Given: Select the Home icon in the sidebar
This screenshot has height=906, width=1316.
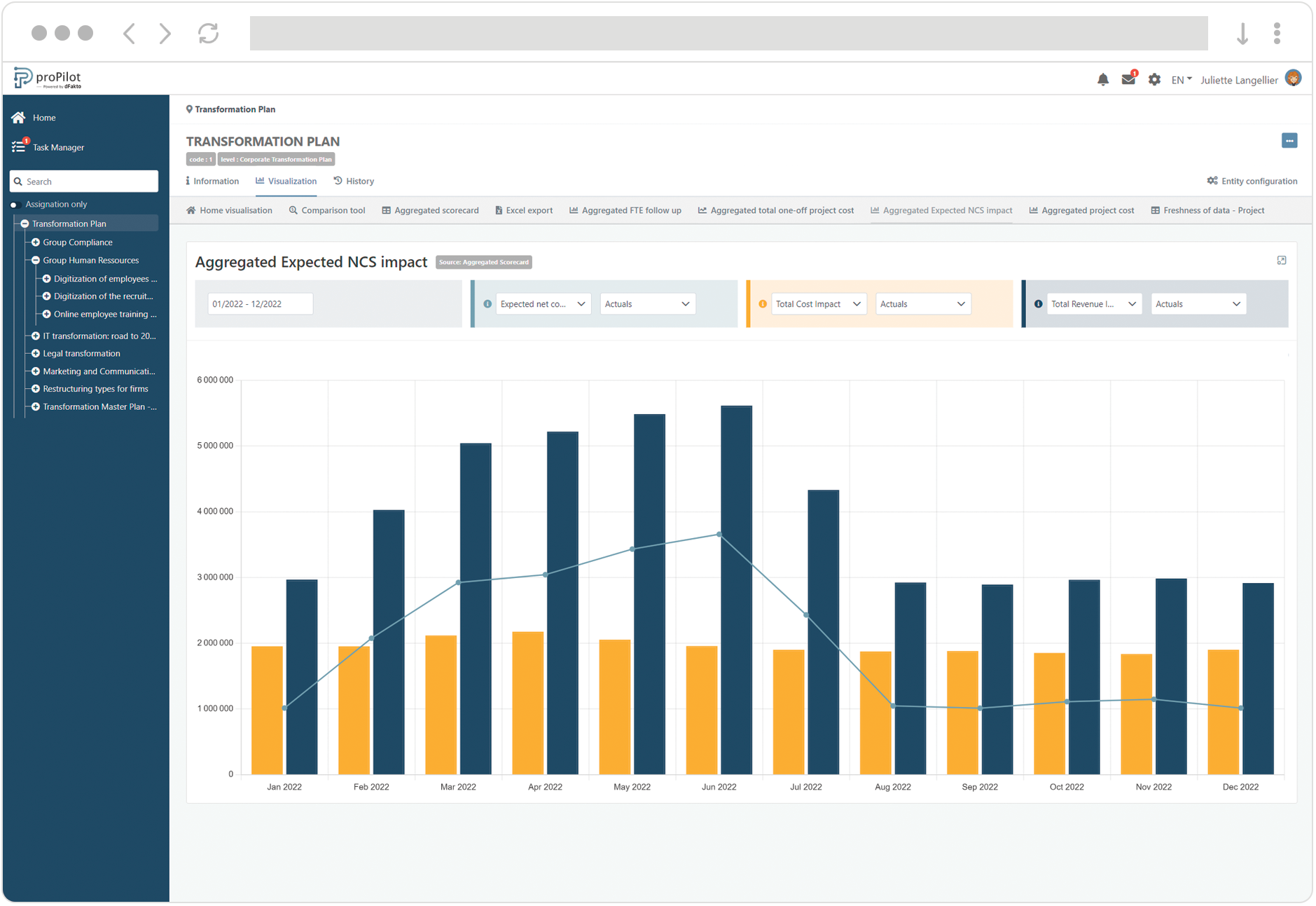Looking at the screenshot, I should click(x=18, y=117).
